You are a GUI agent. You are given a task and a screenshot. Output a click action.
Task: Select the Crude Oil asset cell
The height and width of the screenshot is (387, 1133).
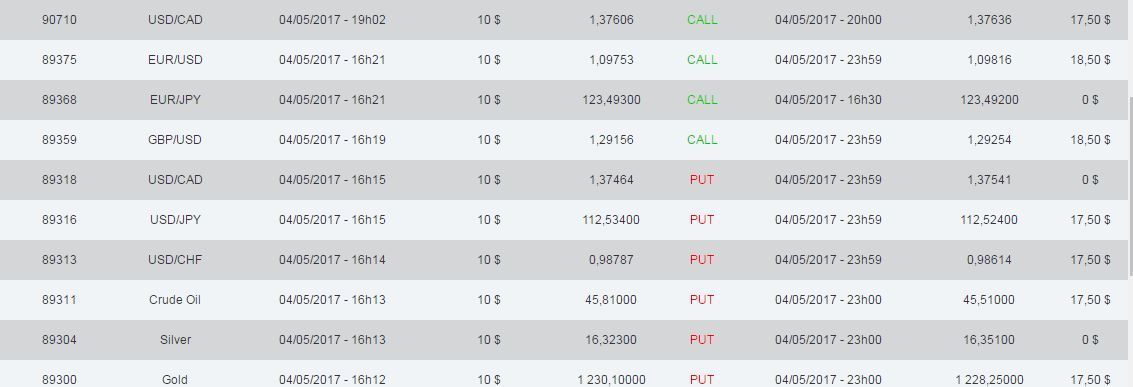(175, 300)
